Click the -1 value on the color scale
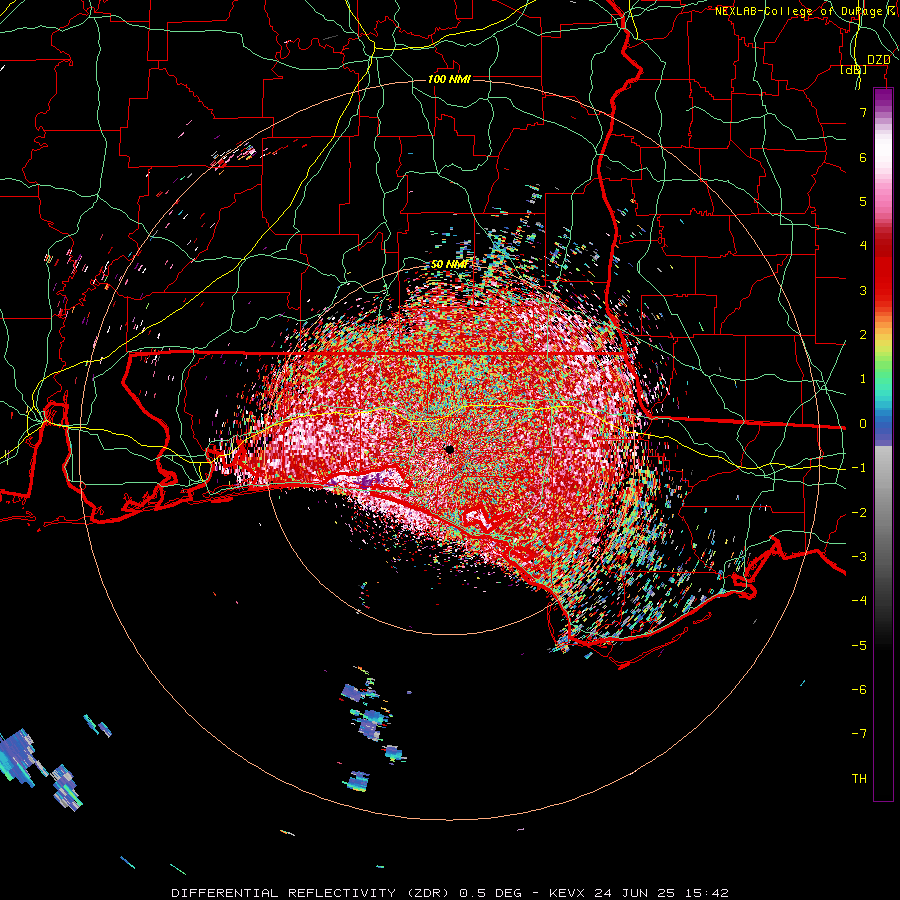Screen dimensions: 900x900 (x=859, y=468)
